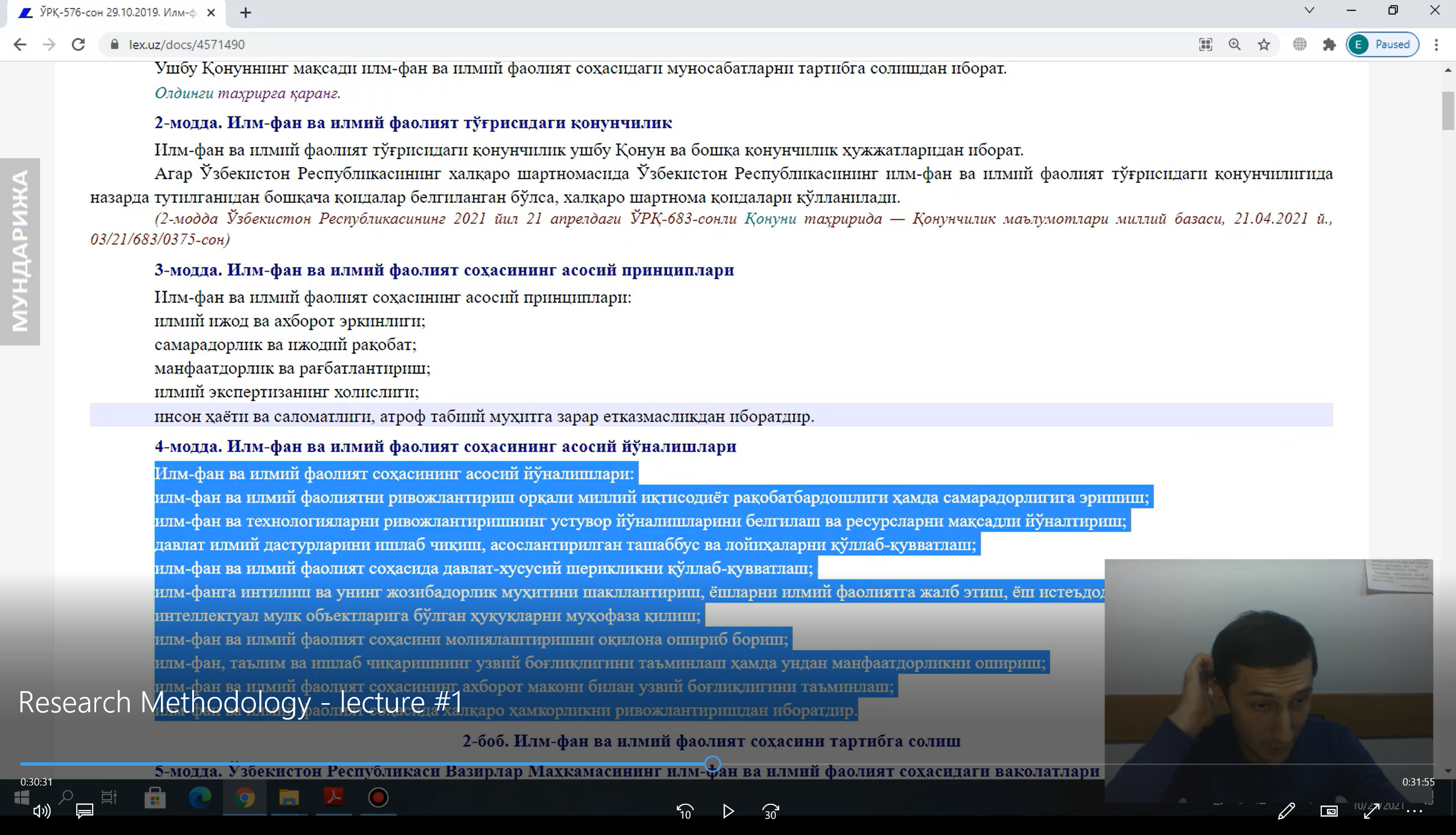Click the '2-боб' chapter heading
The height and width of the screenshot is (835, 1456).
point(712,741)
